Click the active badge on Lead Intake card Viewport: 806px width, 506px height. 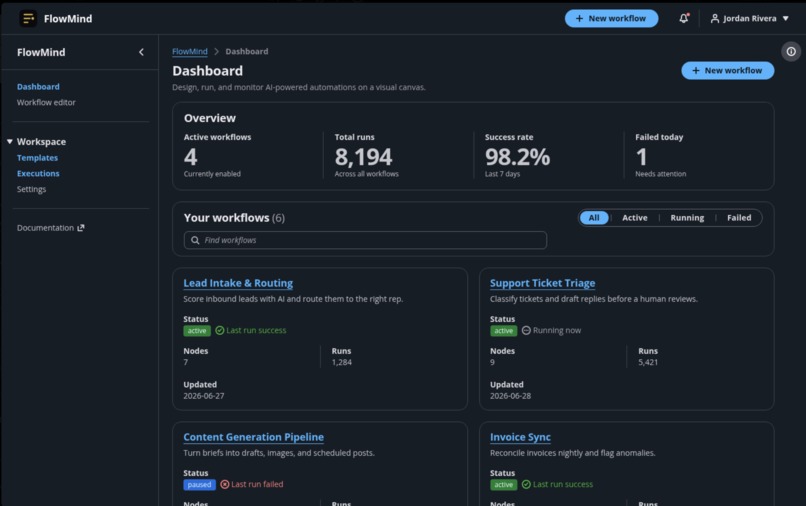point(197,331)
